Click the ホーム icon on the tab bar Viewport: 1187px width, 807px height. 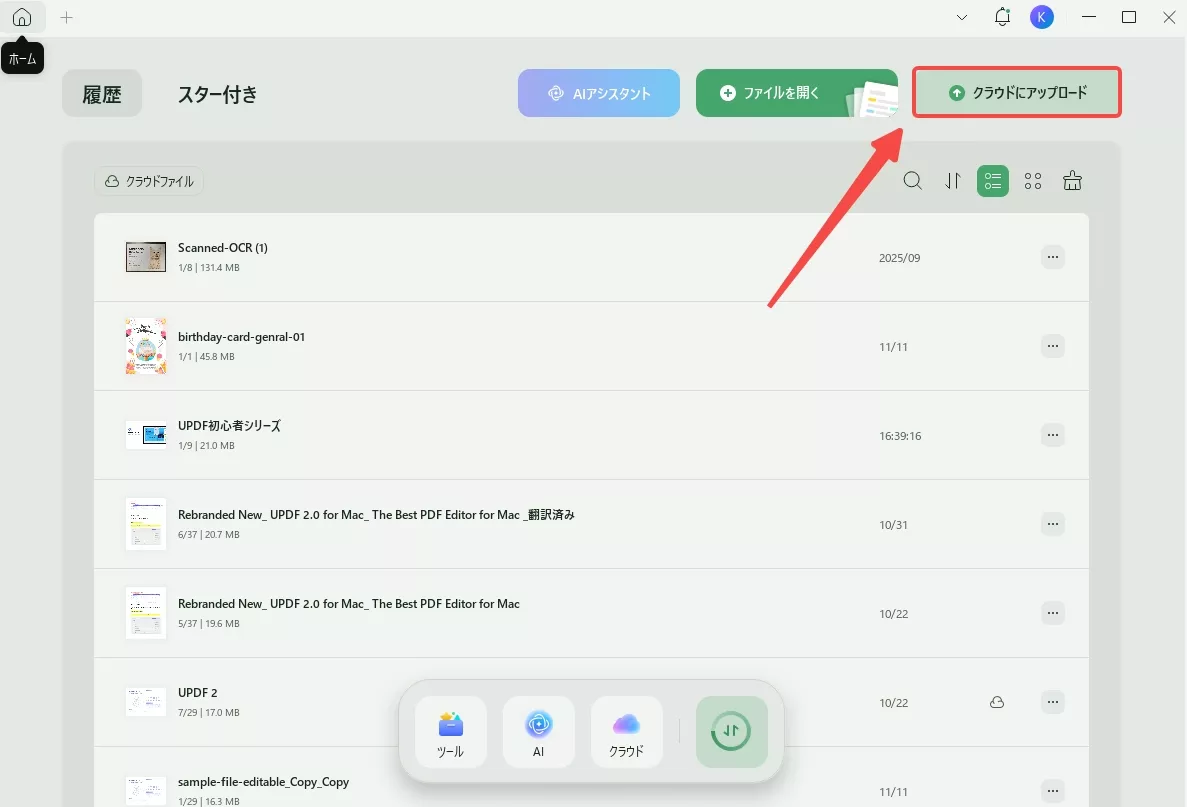click(22, 16)
